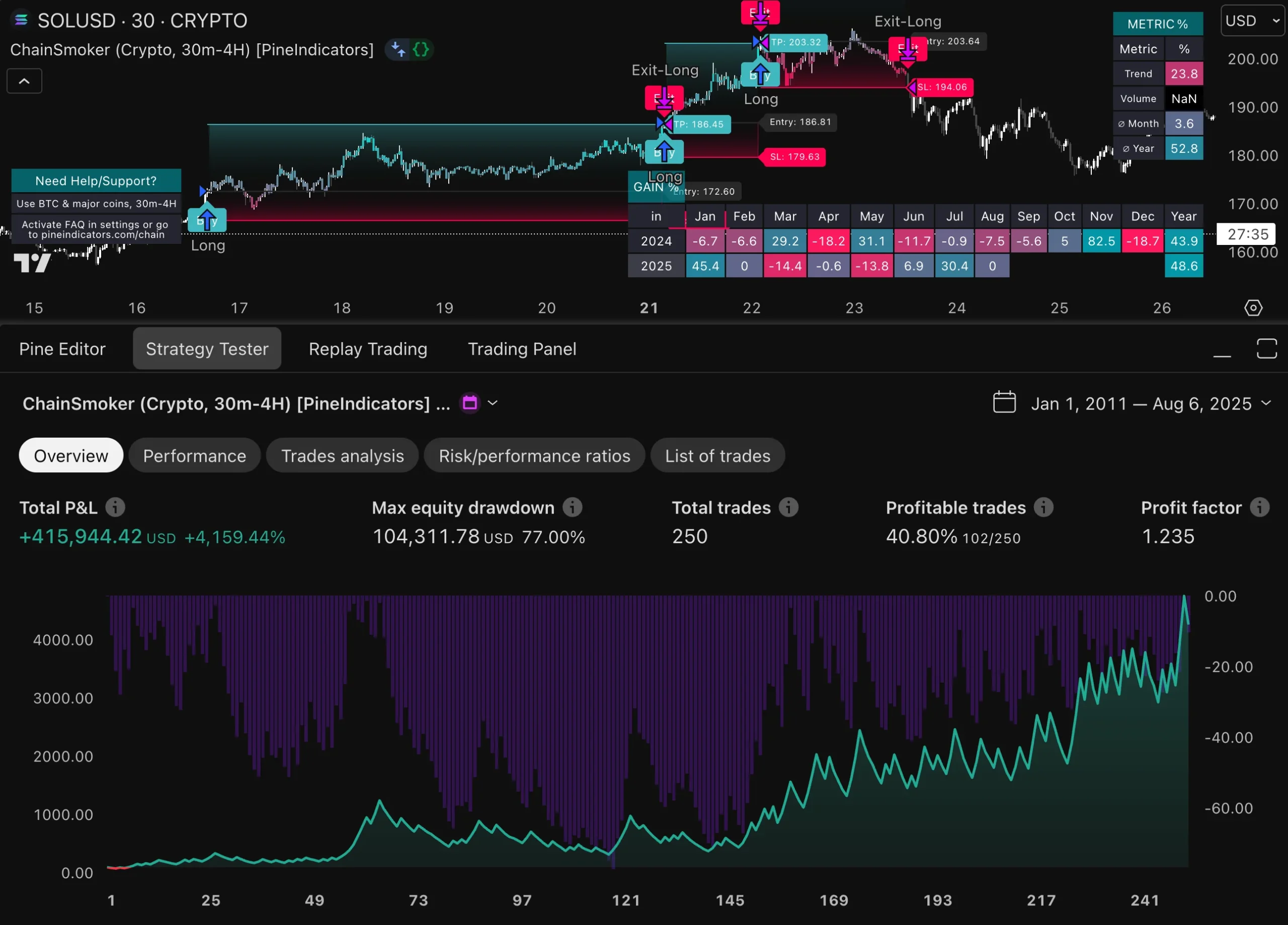This screenshot has height=925, width=1288.
Task: Switch to the Pine Editor tab
Action: (x=62, y=349)
